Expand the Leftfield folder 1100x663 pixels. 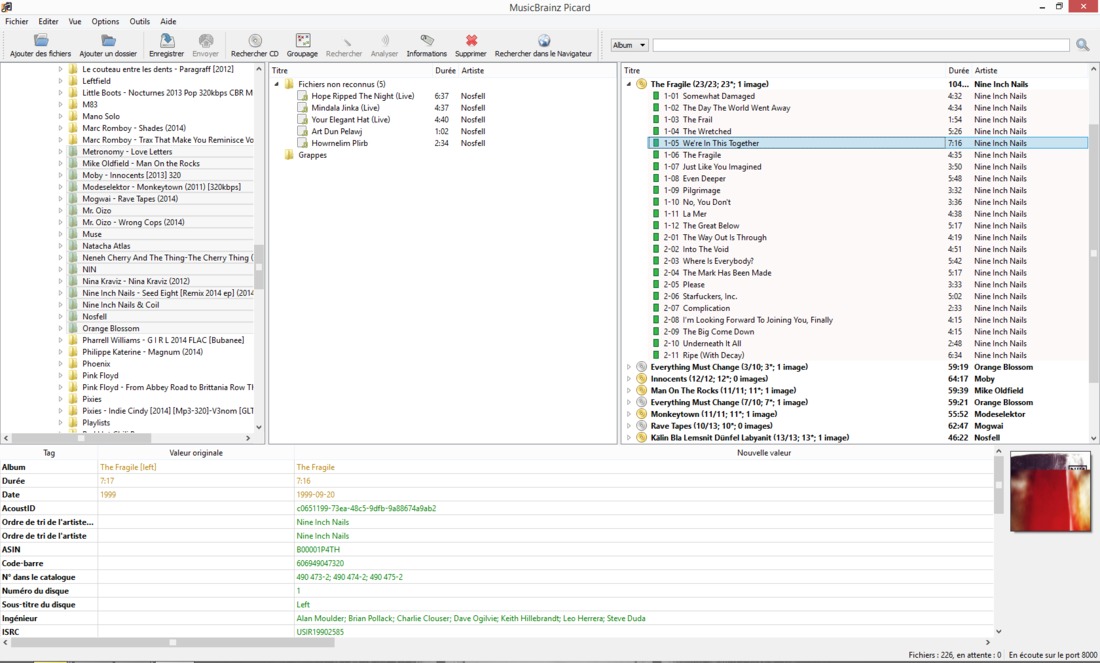click(x=60, y=81)
